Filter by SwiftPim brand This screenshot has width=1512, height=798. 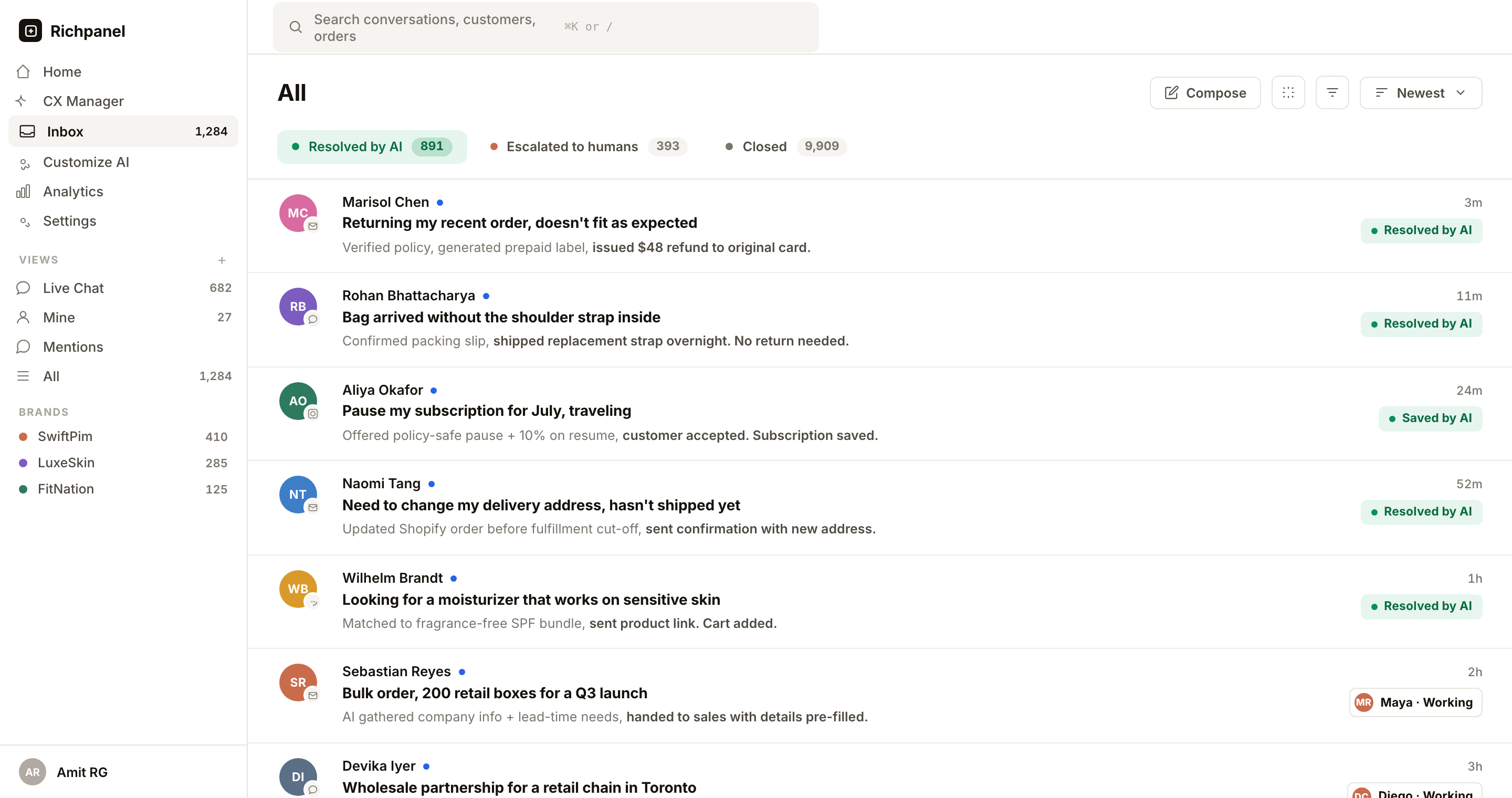(x=123, y=437)
